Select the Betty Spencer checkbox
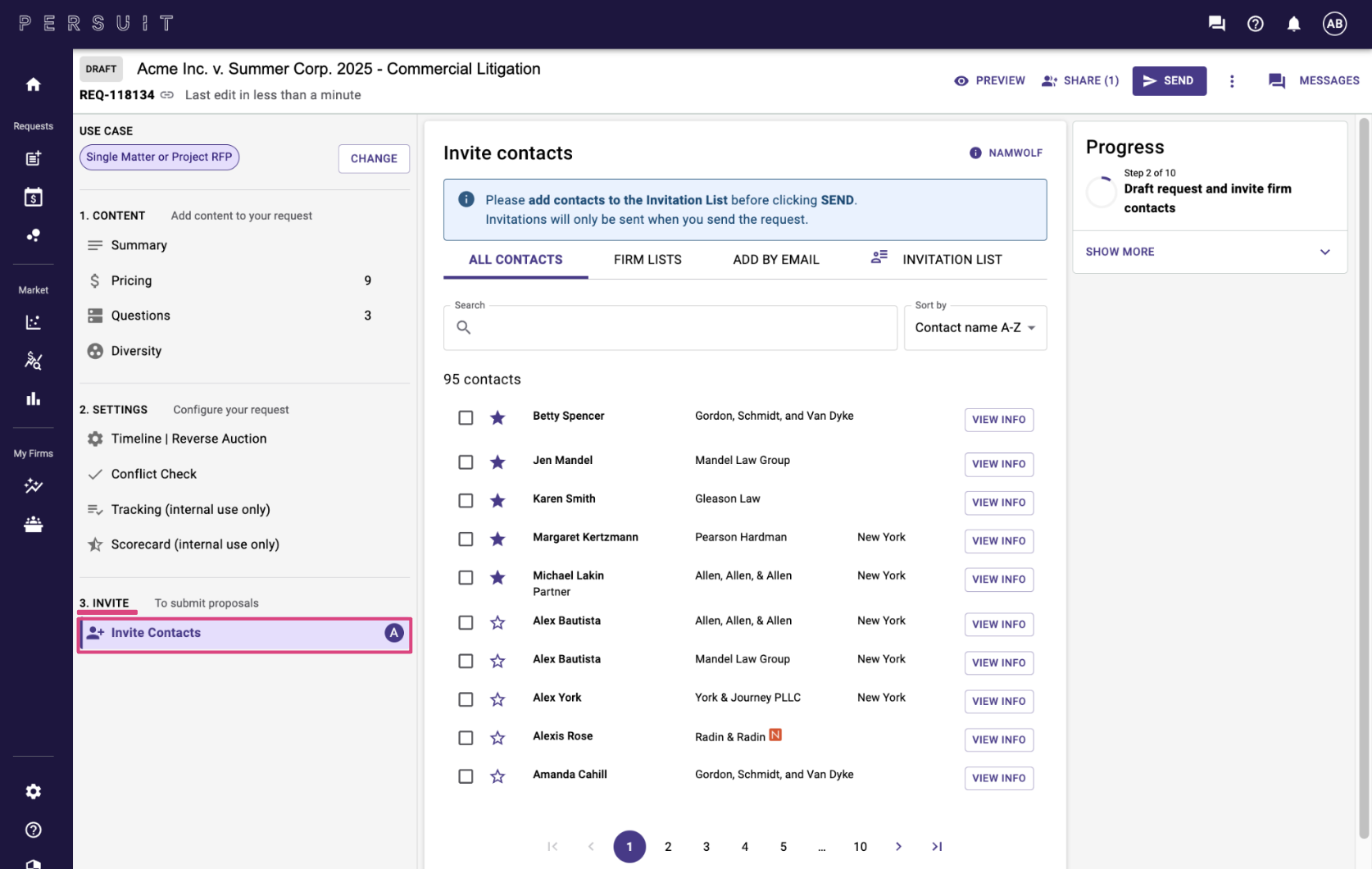Screen dimensions: 1372x869 [x=466, y=418]
